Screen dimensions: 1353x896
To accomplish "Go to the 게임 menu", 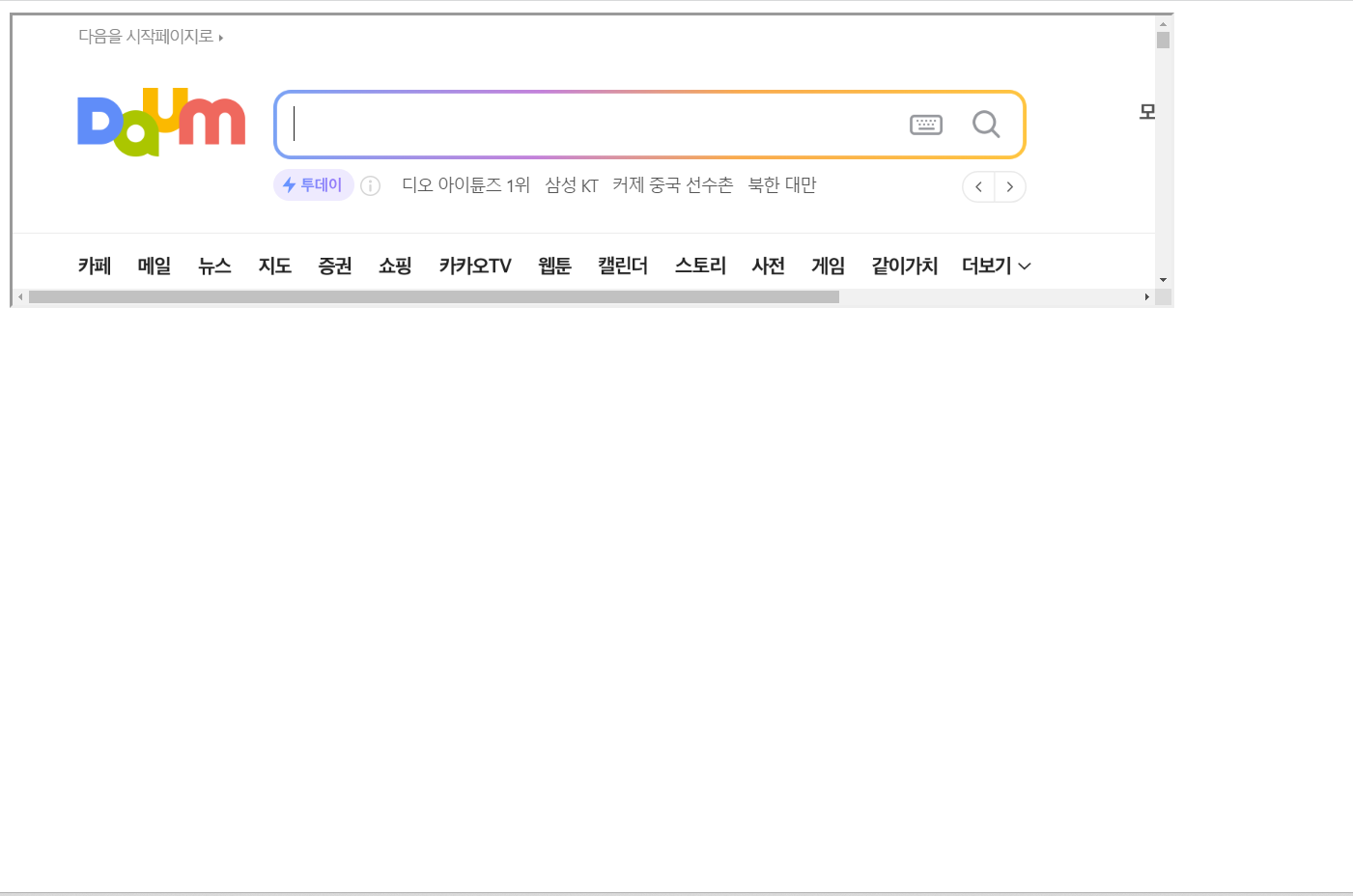I will point(829,266).
